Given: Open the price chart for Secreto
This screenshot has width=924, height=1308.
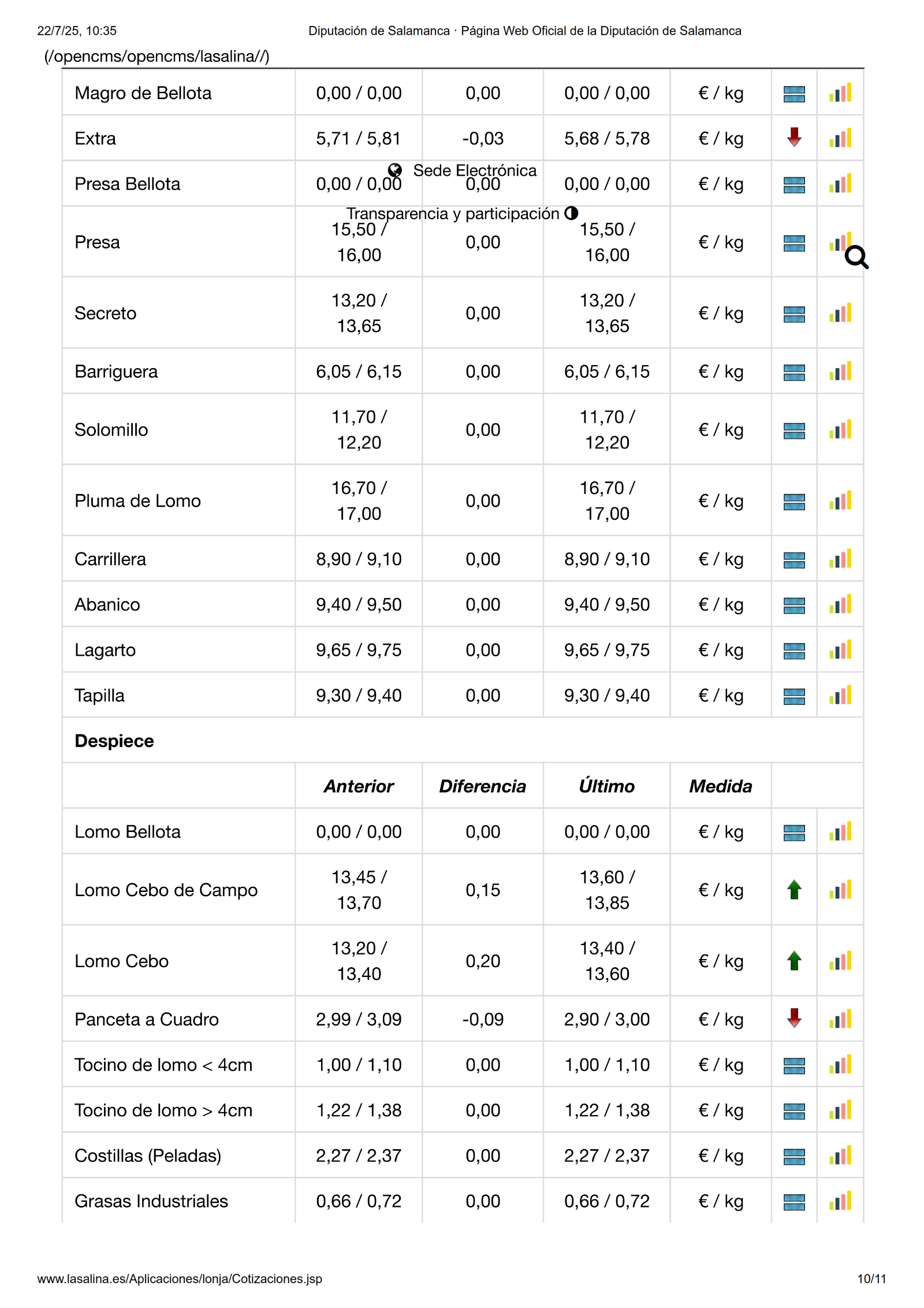Looking at the screenshot, I should pos(840,313).
